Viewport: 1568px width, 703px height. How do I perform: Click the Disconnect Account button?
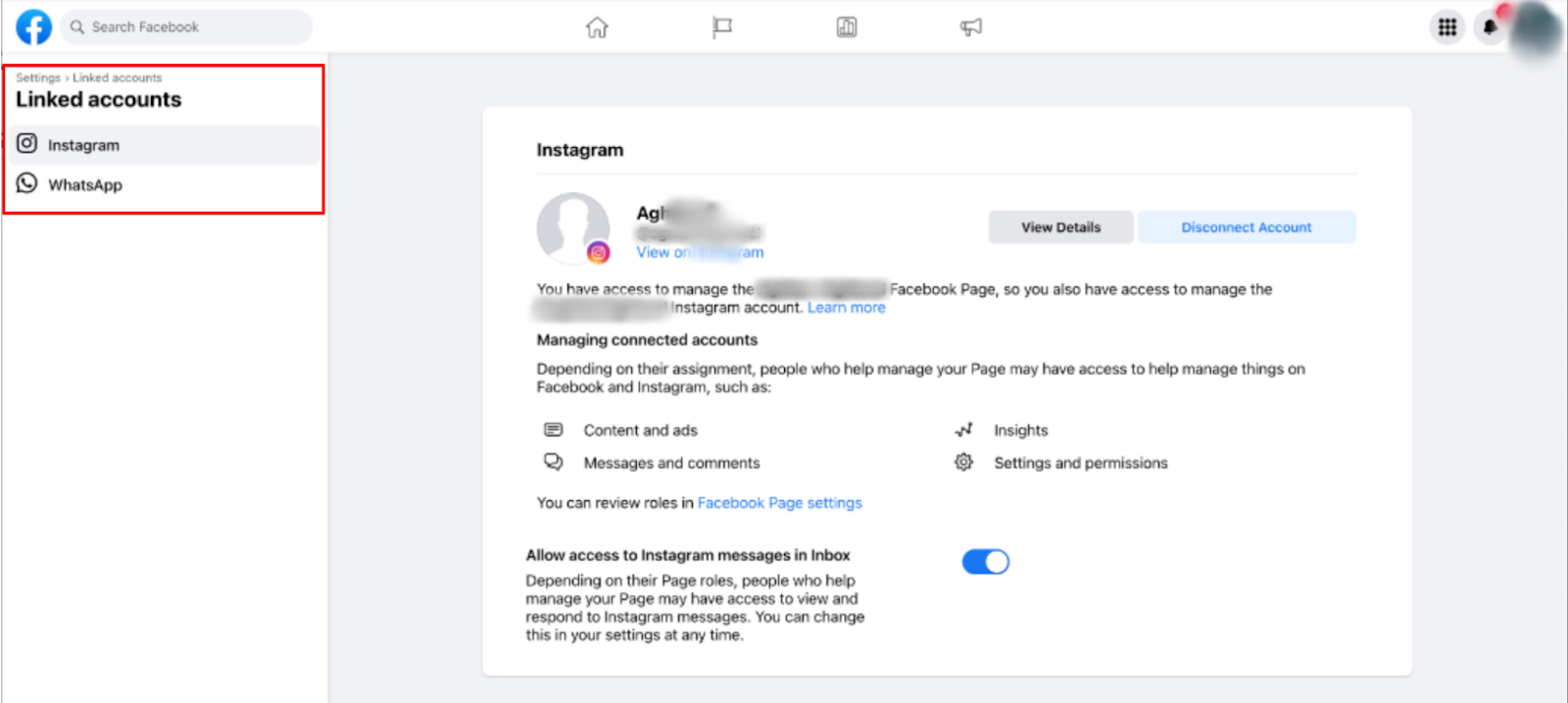(x=1246, y=227)
